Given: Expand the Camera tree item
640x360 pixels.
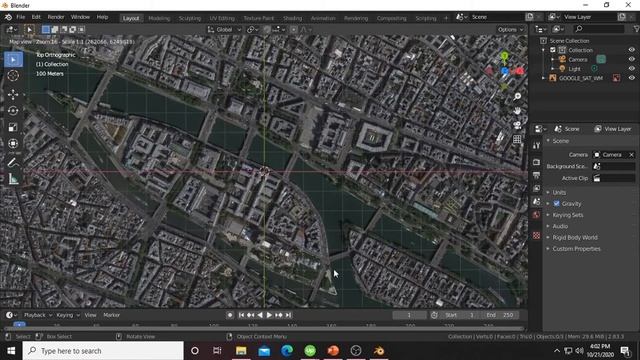Looking at the screenshot, I should click(x=553, y=59).
